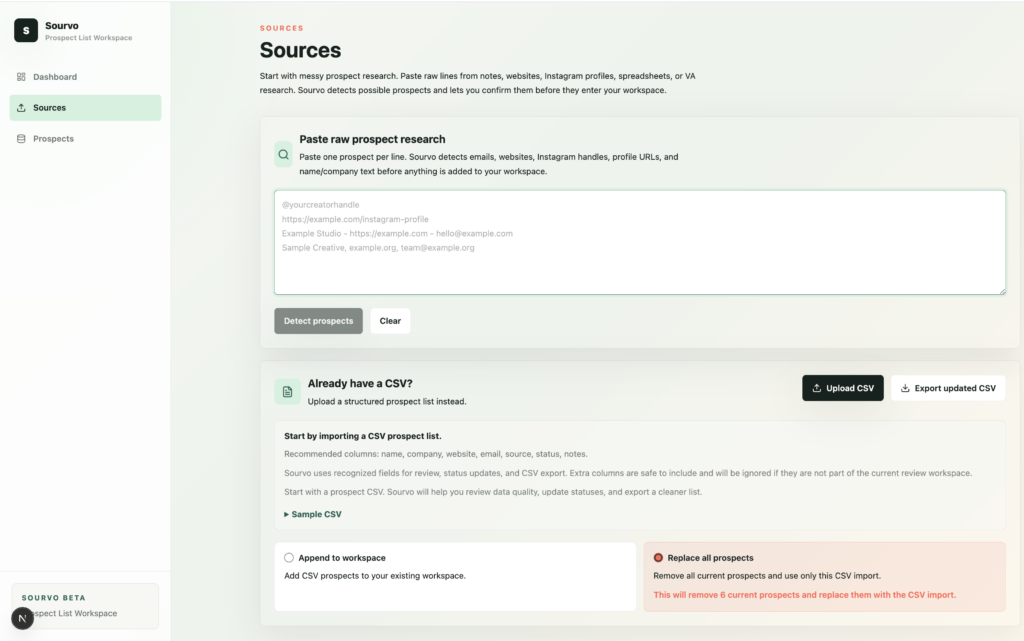Screen dimensions: 1024x641
Task: Click the upload arrow icon in Upload CSV
Action: (816, 388)
